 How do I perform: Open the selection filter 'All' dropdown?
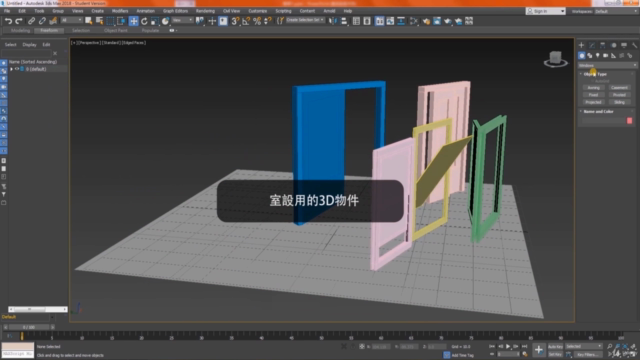[71, 20]
